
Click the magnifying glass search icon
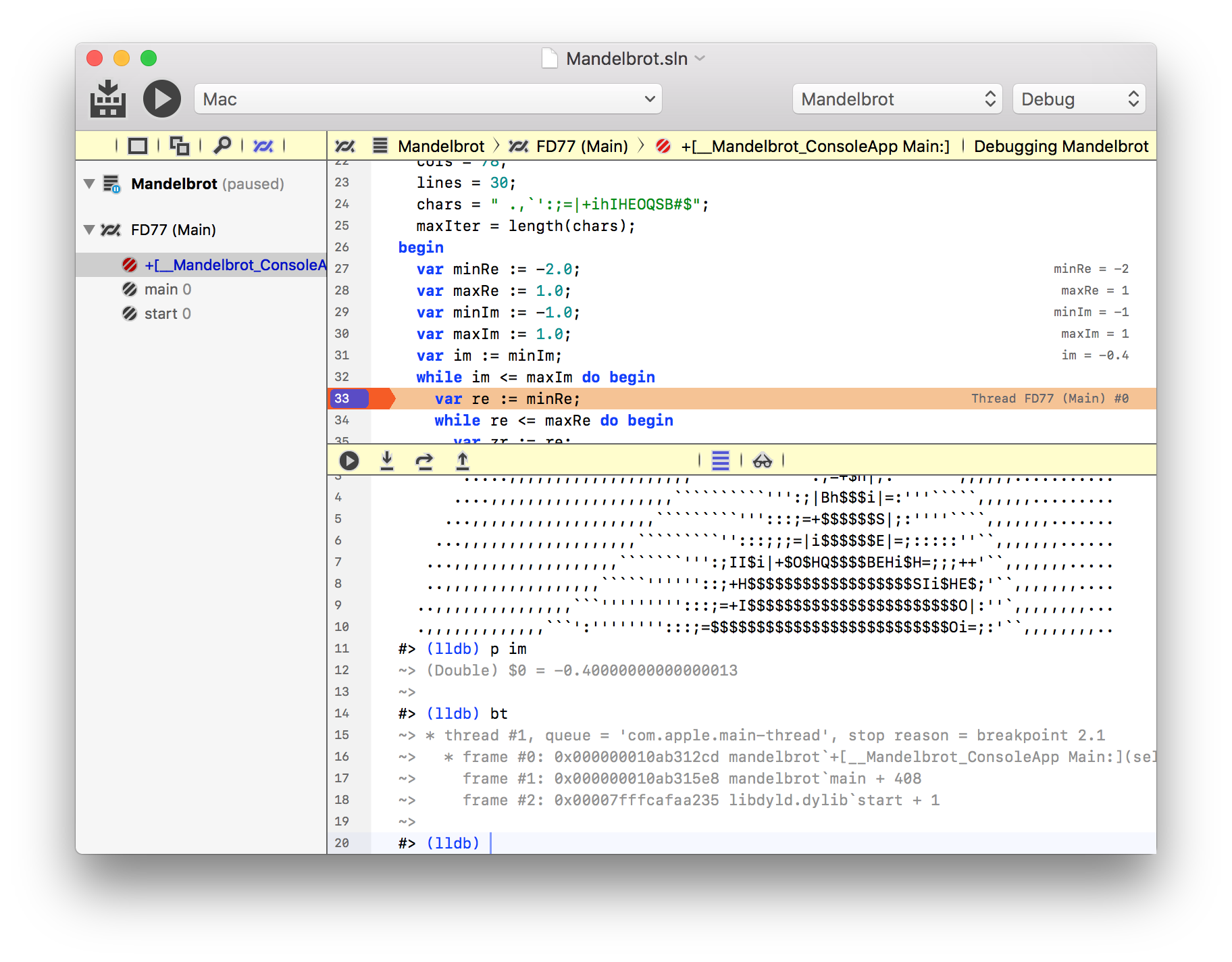coord(222,145)
